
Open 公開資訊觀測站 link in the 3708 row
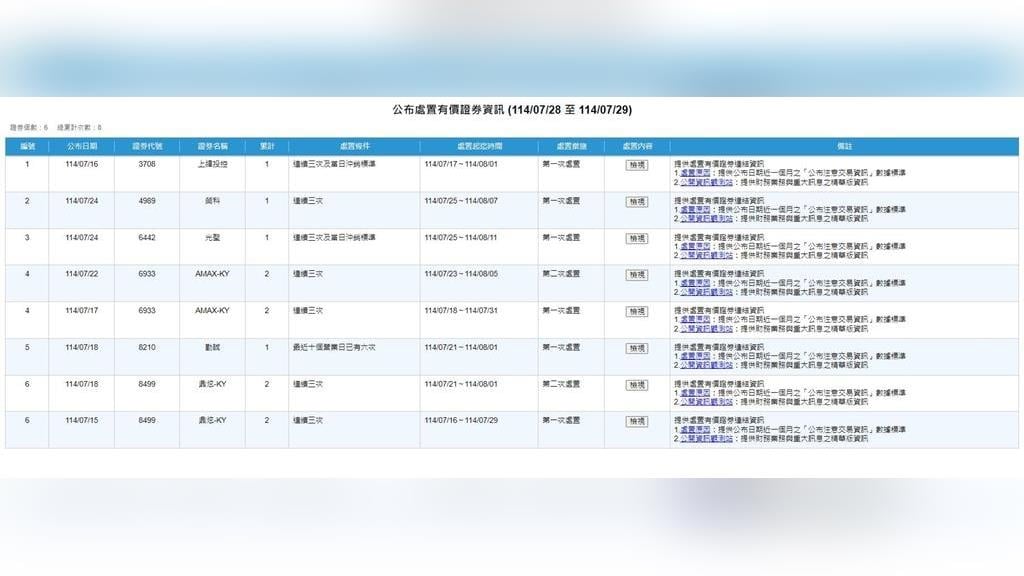click(x=706, y=182)
